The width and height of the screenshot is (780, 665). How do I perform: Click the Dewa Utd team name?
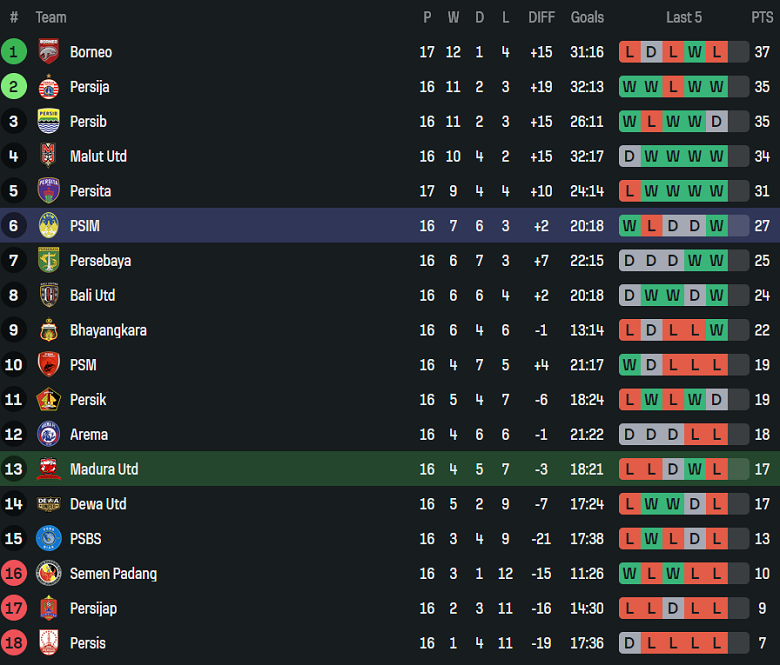click(x=98, y=504)
